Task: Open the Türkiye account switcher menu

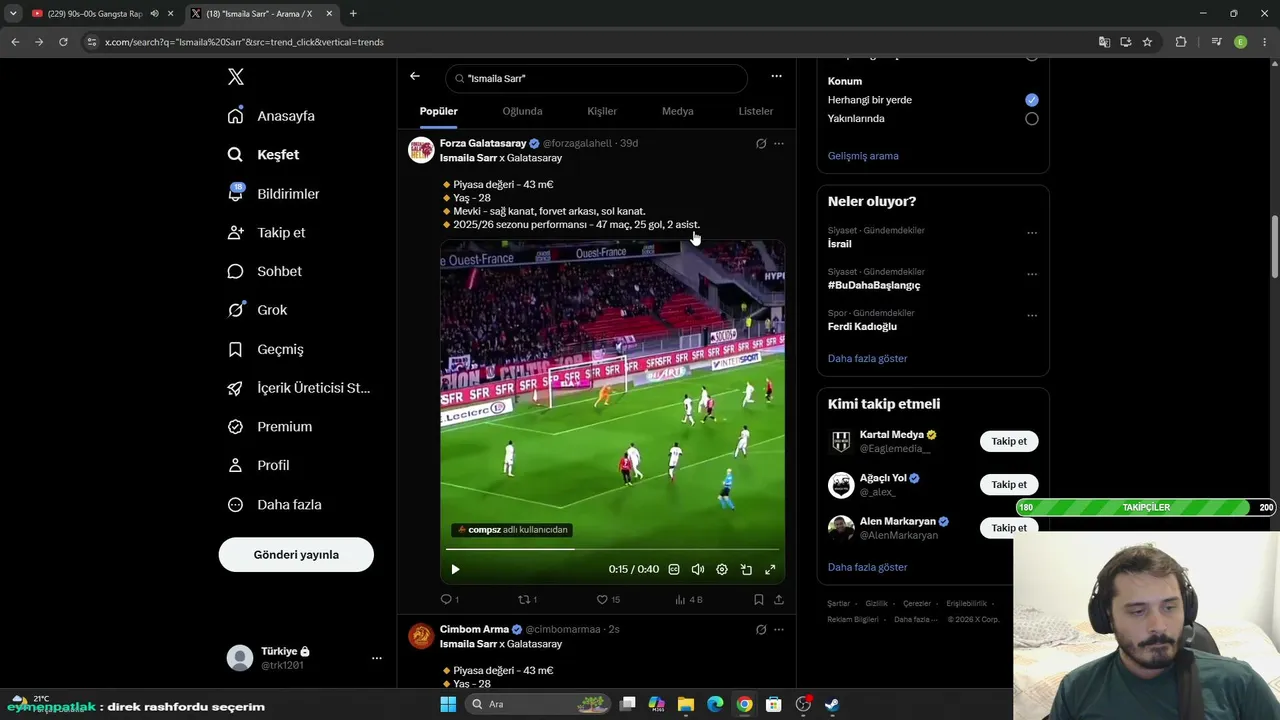Action: tap(306, 657)
